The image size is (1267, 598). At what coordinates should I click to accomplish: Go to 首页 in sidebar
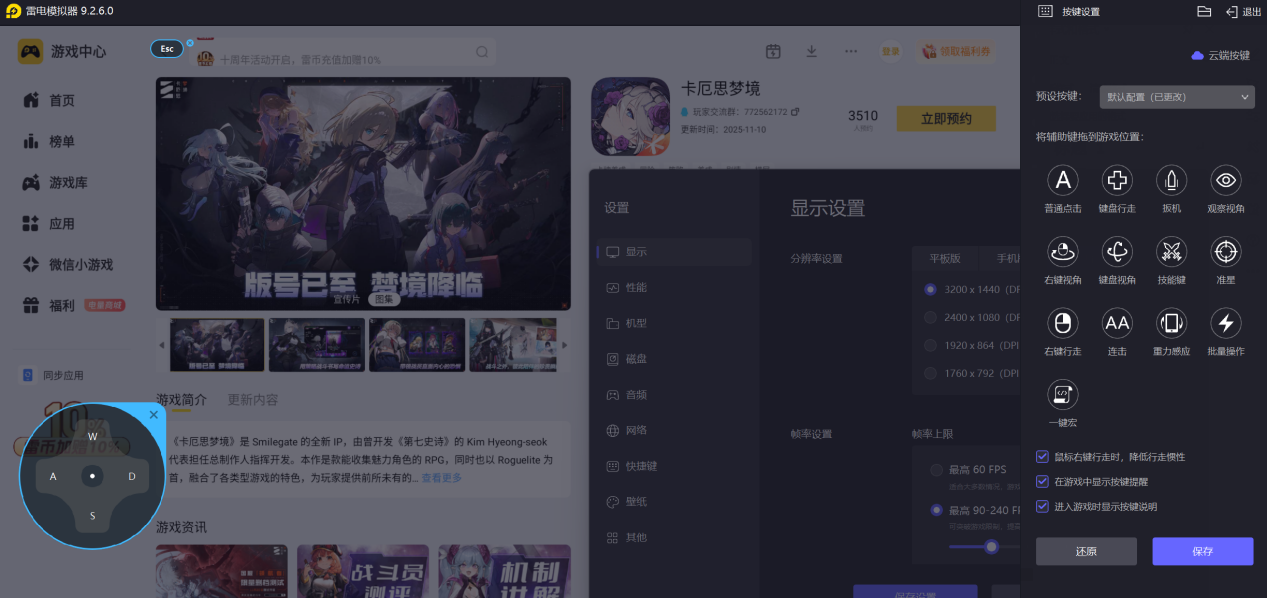click(x=49, y=100)
